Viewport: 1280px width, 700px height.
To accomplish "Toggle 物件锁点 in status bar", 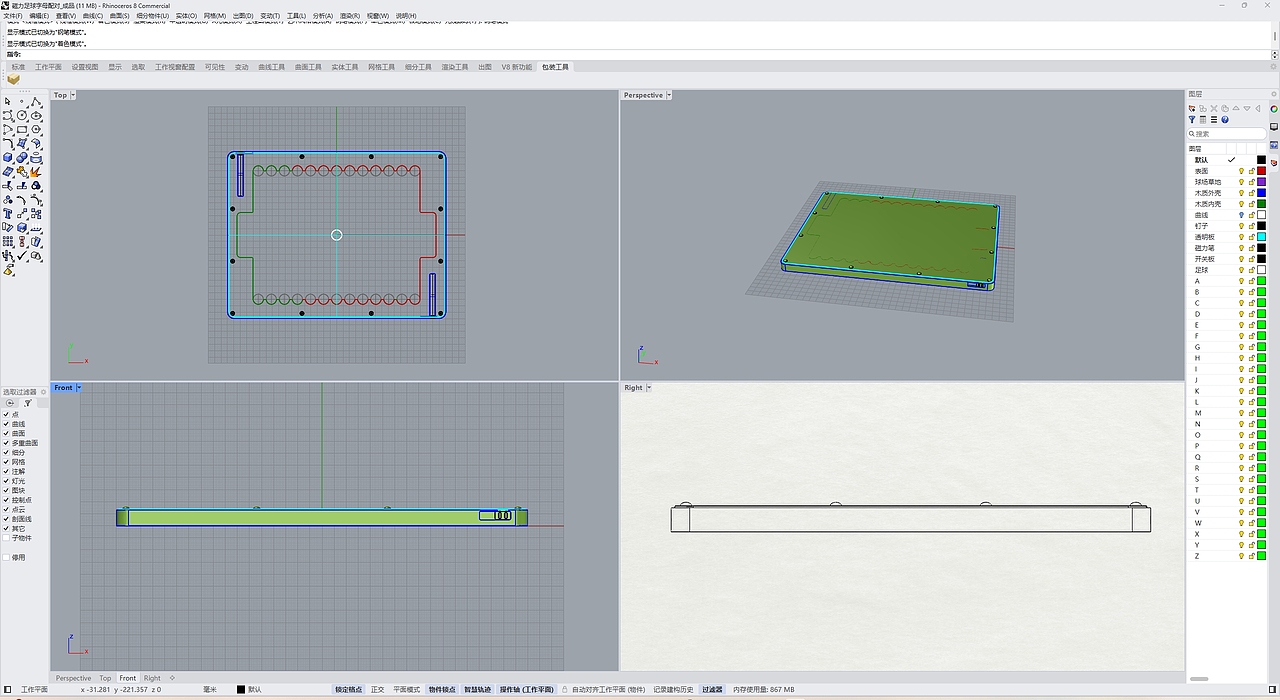I will [x=442, y=689].
